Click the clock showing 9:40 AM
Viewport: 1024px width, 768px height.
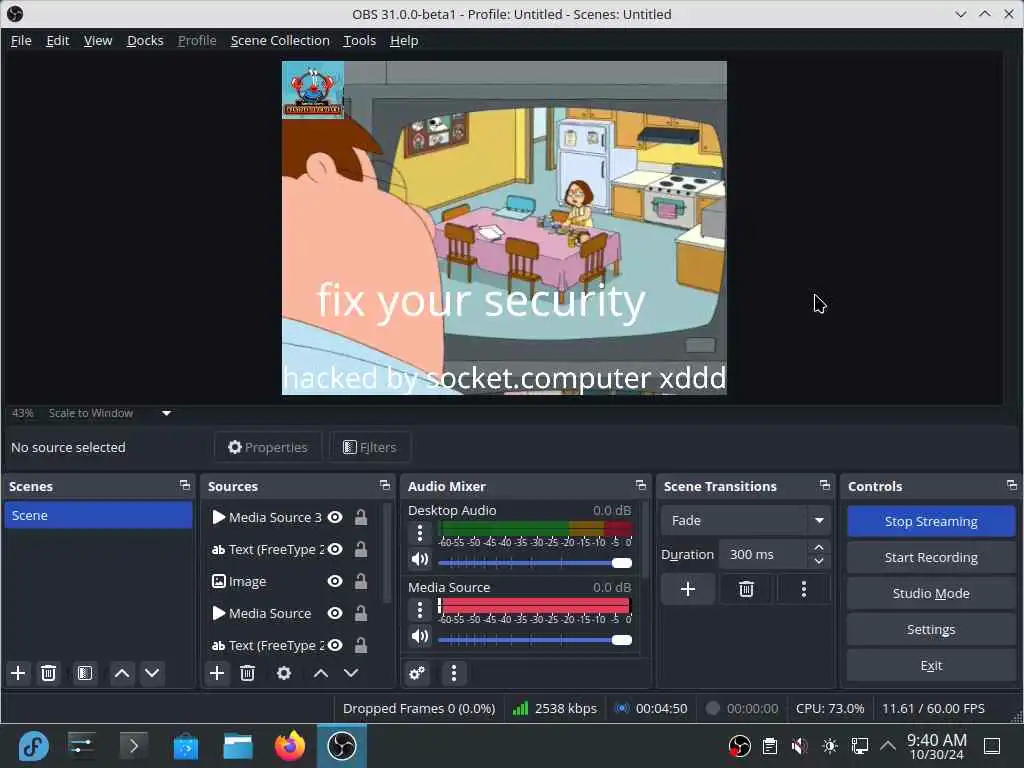point(936,746)
